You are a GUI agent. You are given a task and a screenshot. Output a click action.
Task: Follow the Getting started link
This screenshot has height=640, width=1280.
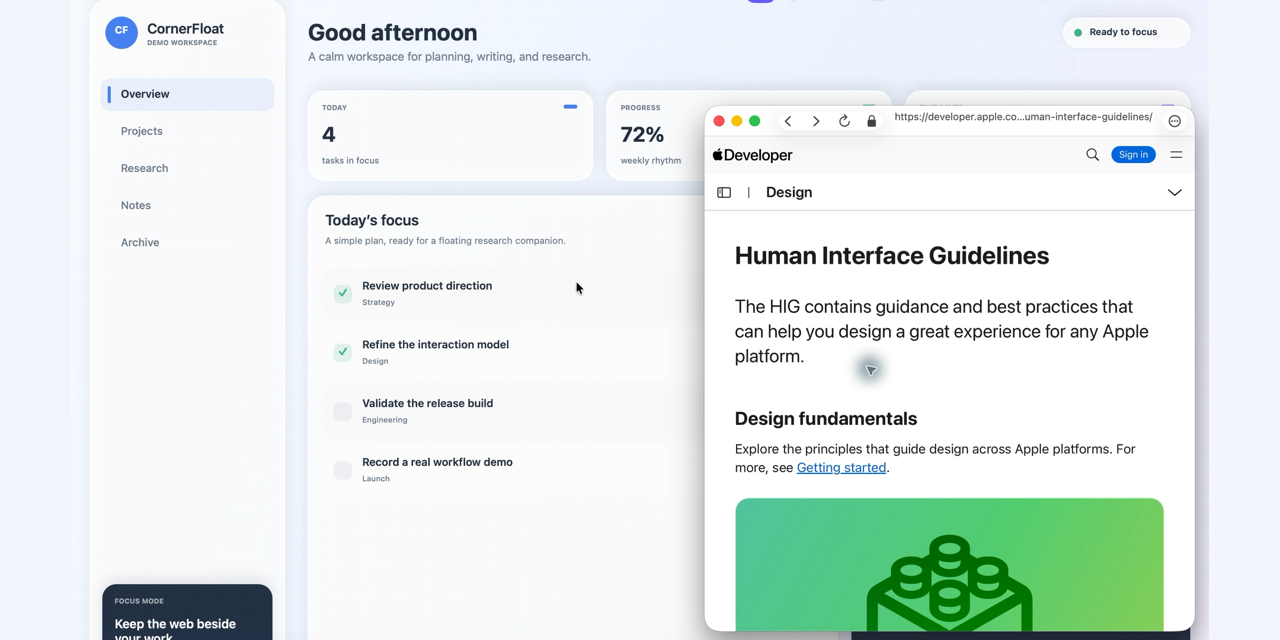coord(841,468)
